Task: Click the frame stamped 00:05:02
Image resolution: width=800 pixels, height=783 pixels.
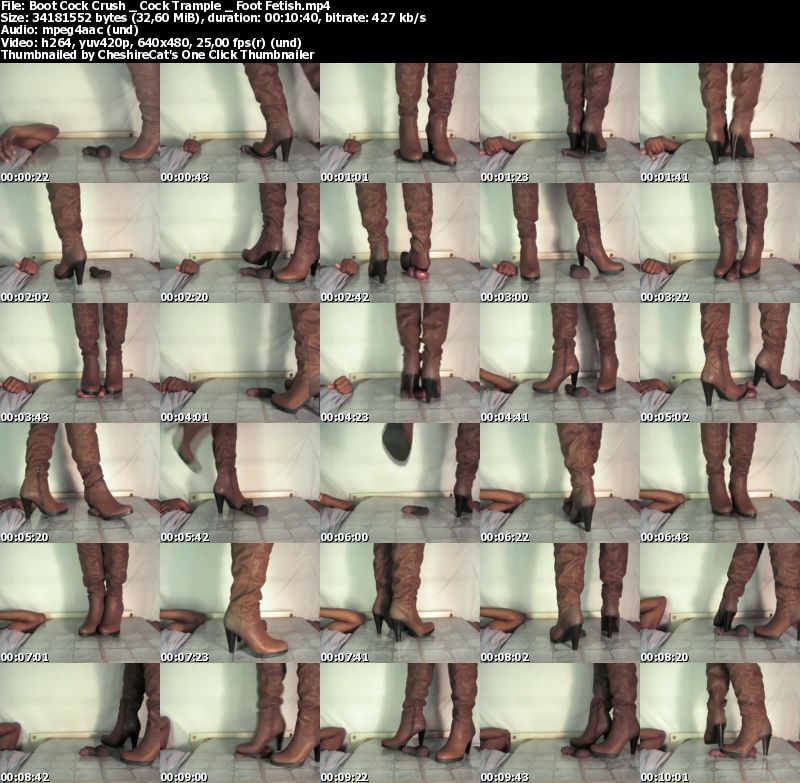Action: (720, 363)
